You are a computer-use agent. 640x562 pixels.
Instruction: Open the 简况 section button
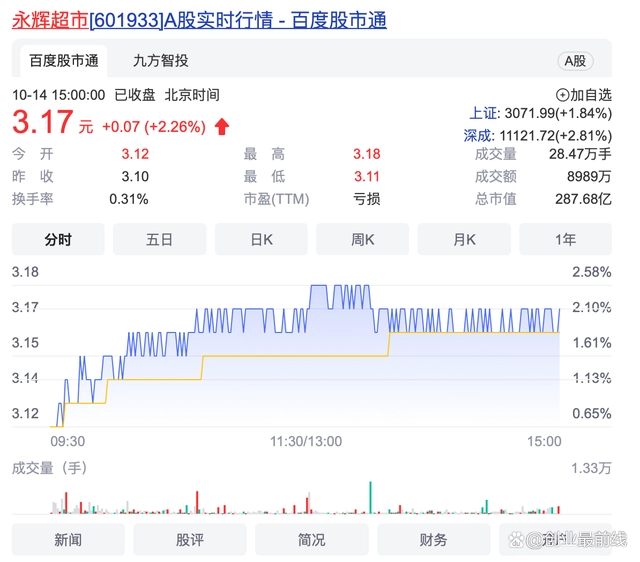[x=311, y=540]
